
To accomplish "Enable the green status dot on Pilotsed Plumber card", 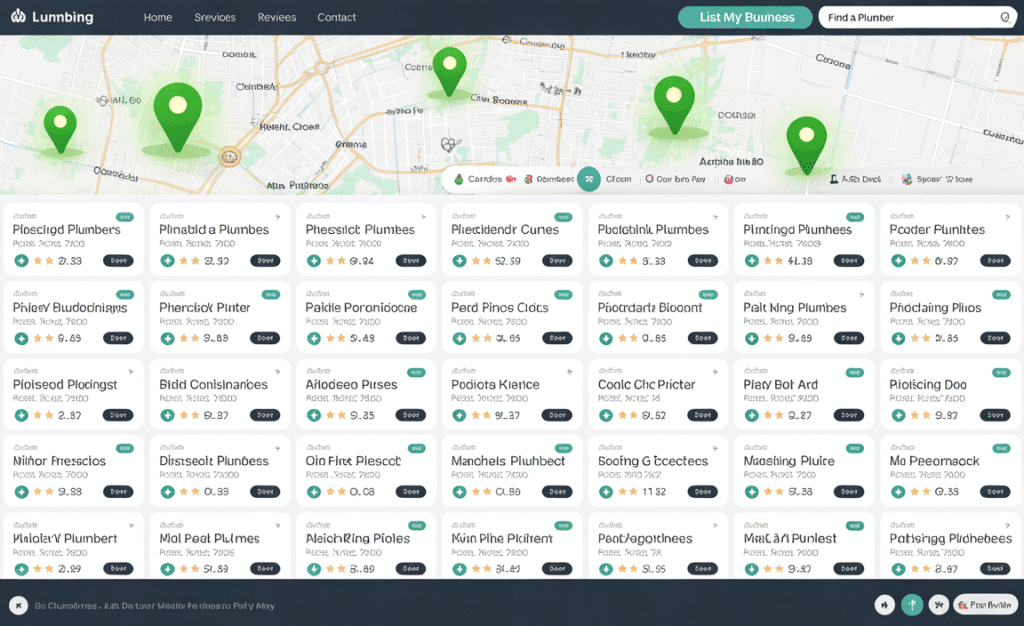I will click(22, 415).
